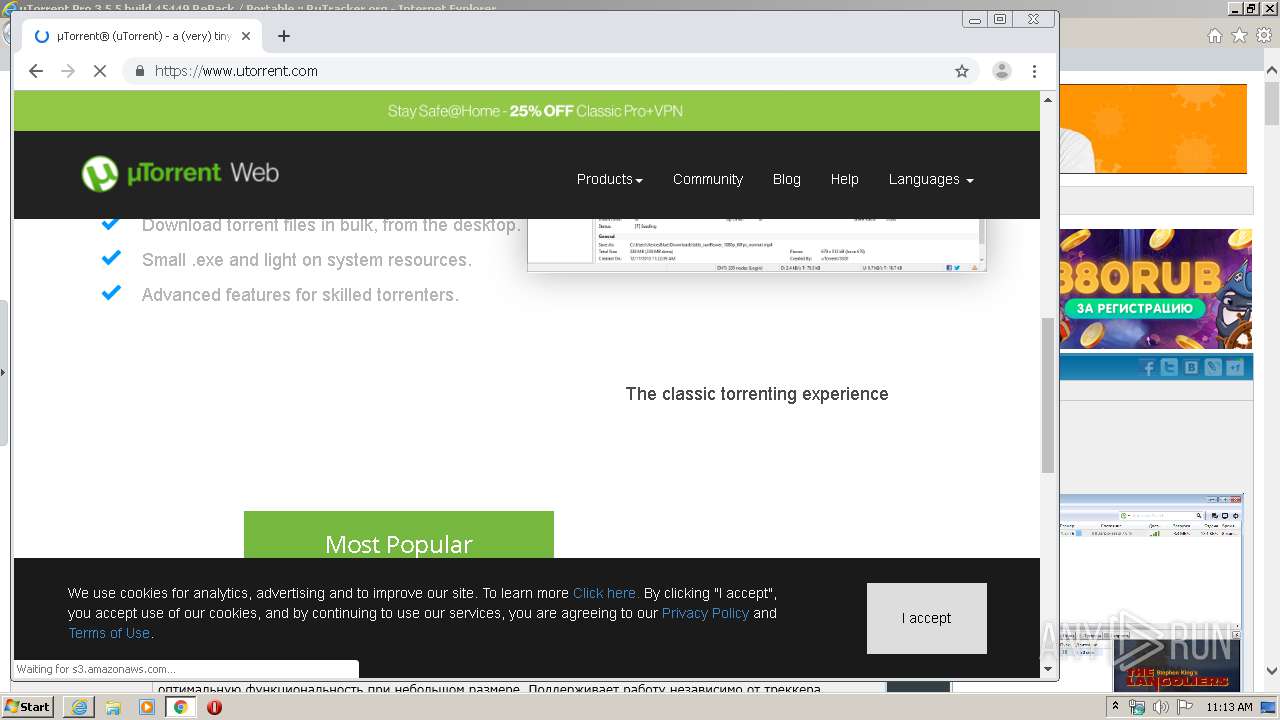Viewport: 1280px width, 720px height.
Task: Click the I accept cookies button
Action: [x=927, y=618]
